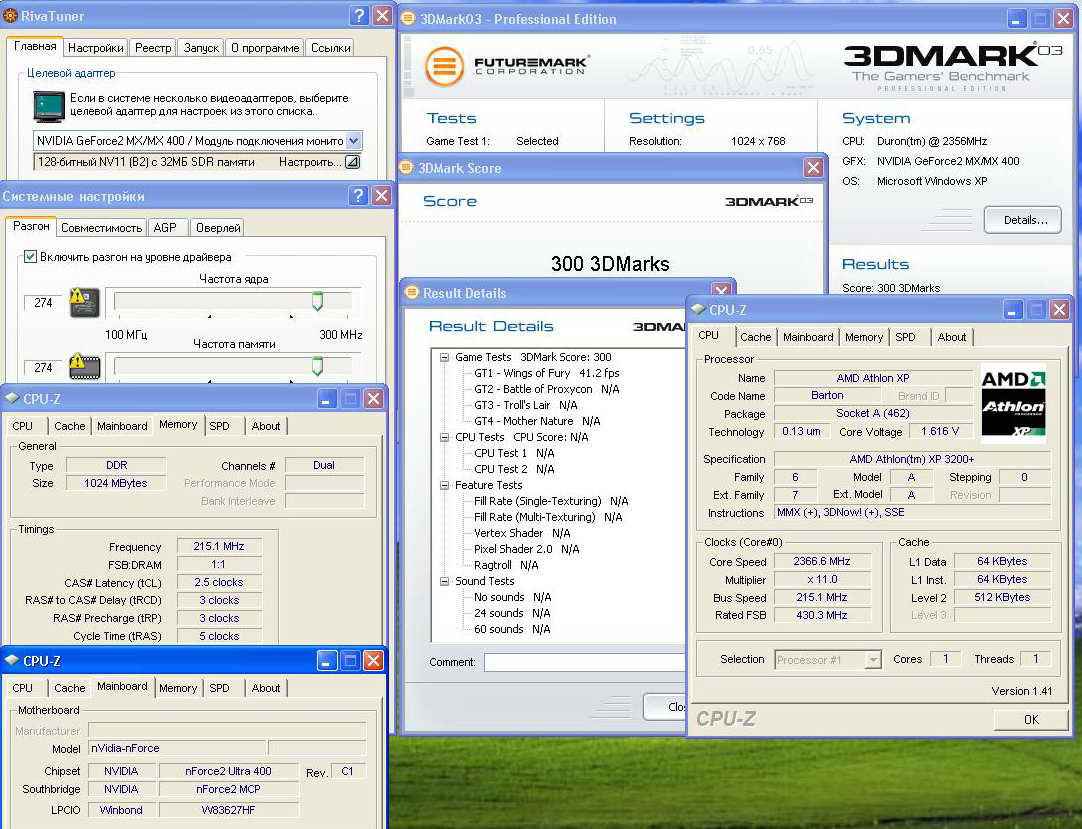Select GT4 - Mother Nature row

(537, 421)
